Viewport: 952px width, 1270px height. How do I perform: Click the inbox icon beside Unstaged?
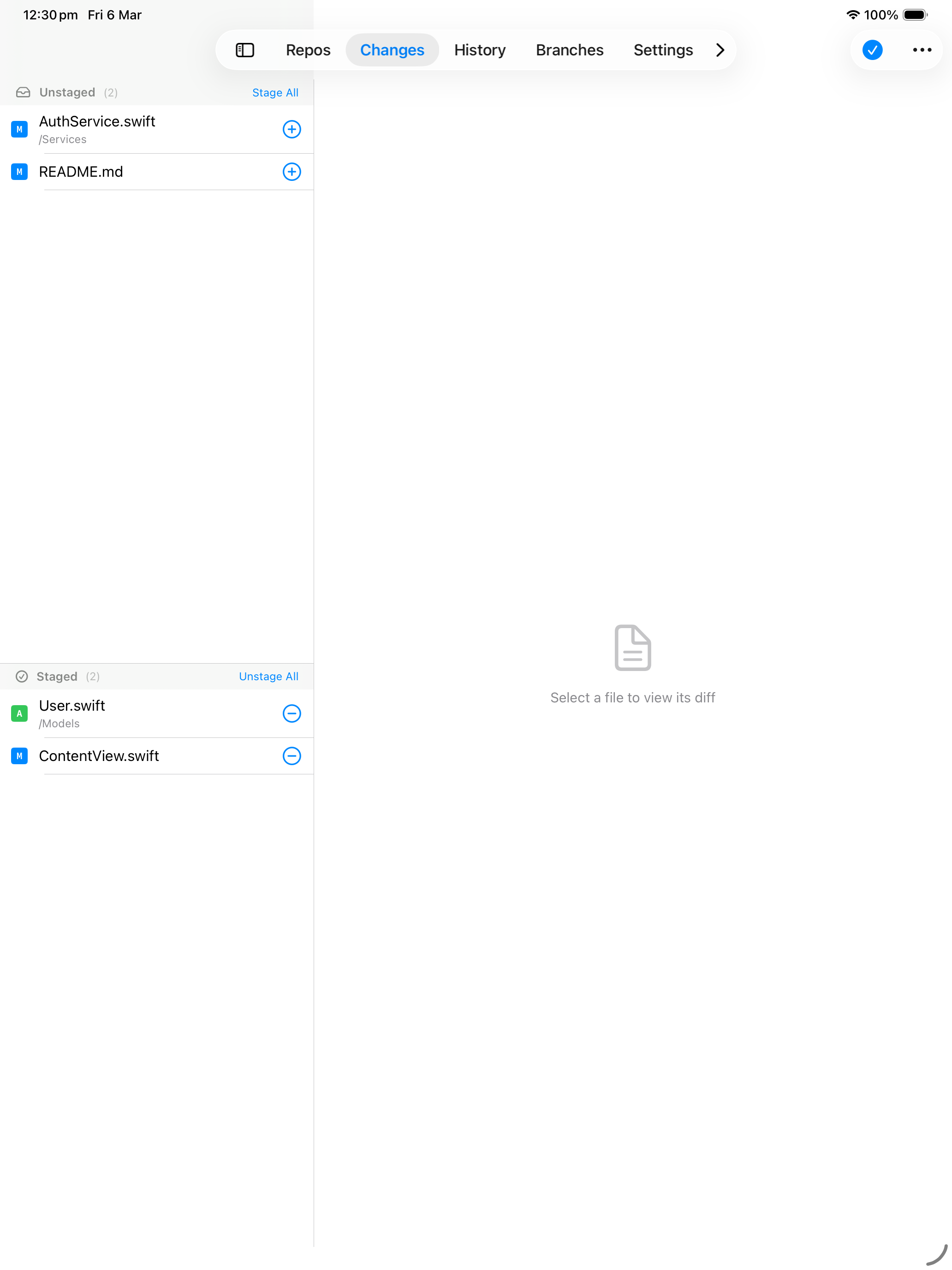point(24,92)
